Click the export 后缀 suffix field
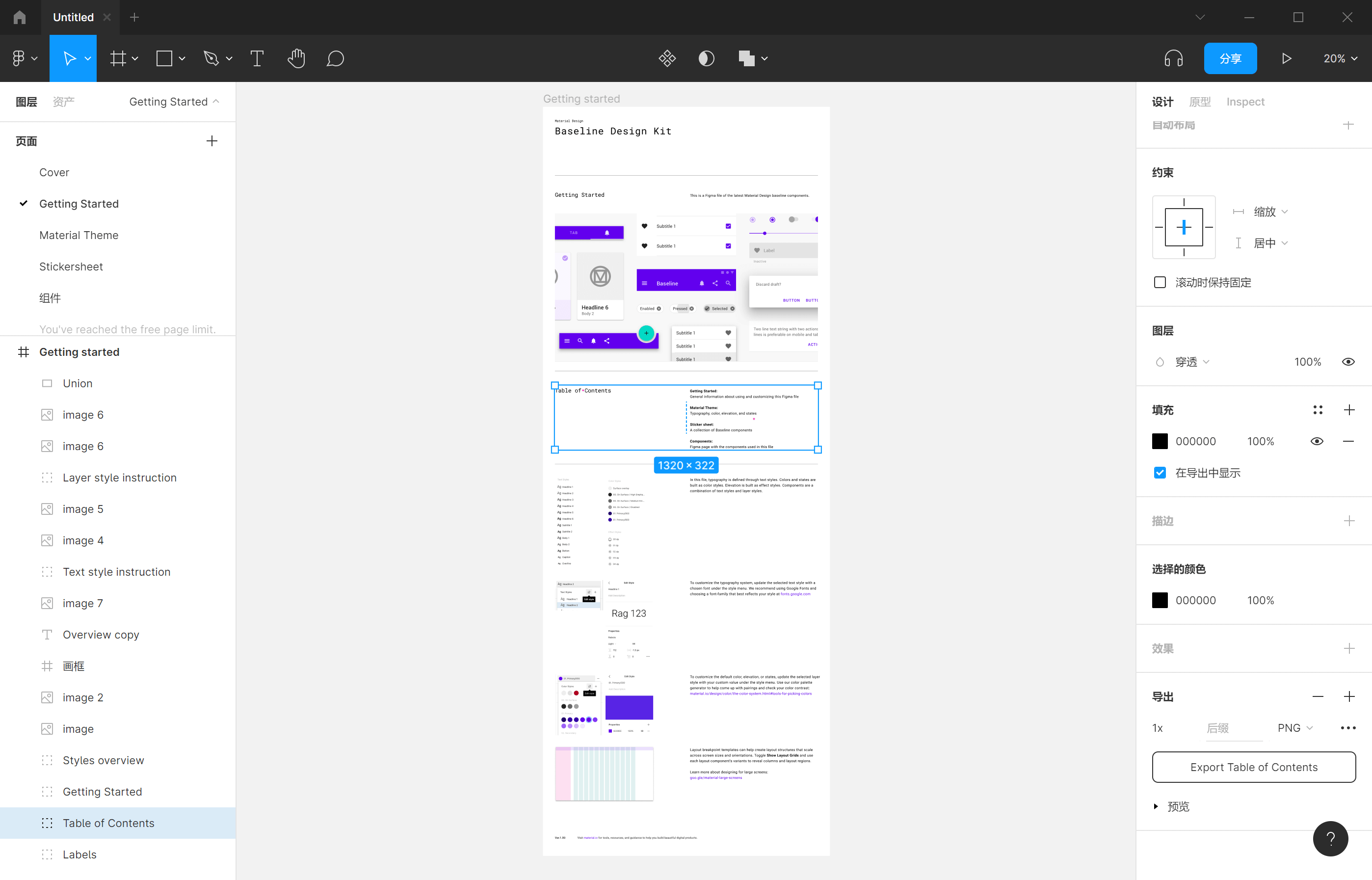 (1234, 728)
